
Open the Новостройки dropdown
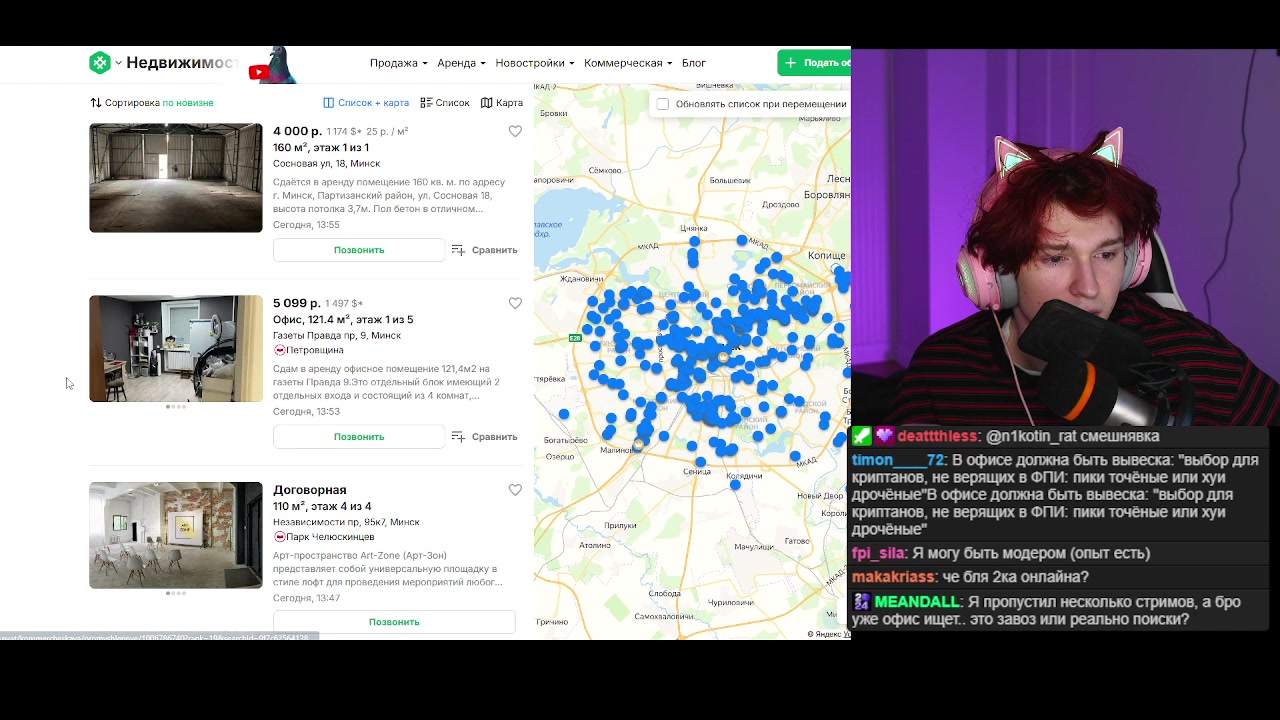coord(534,63)
